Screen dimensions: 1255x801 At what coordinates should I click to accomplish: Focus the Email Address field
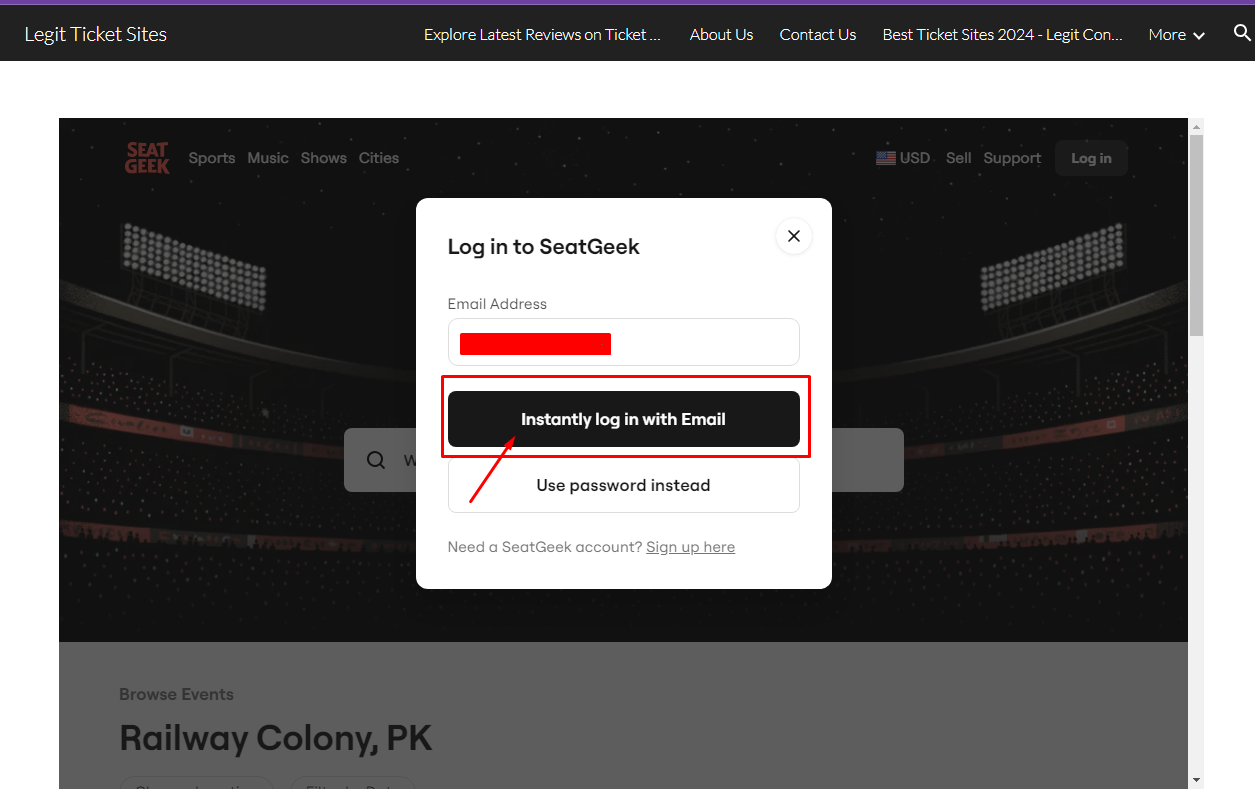[x=624, y=342]
